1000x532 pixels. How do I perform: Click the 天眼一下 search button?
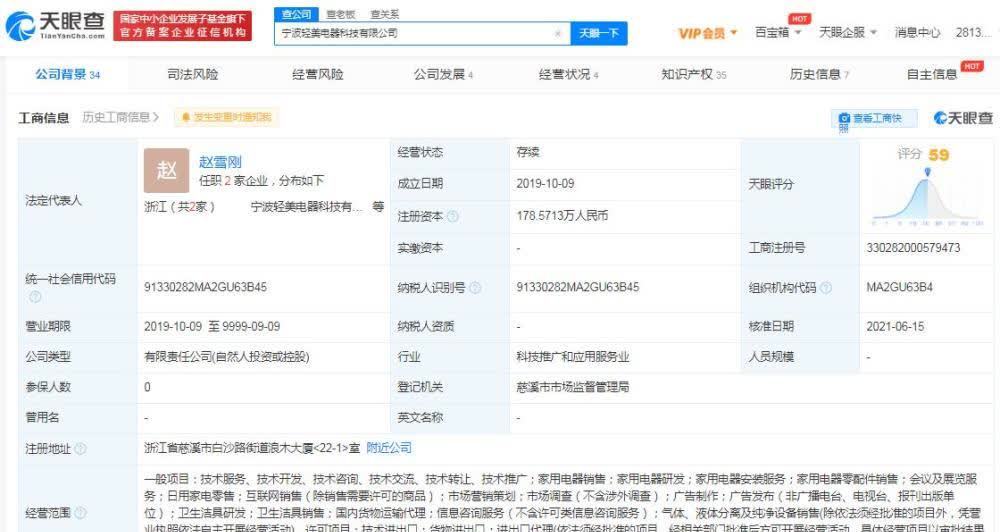tap(599, 33)
